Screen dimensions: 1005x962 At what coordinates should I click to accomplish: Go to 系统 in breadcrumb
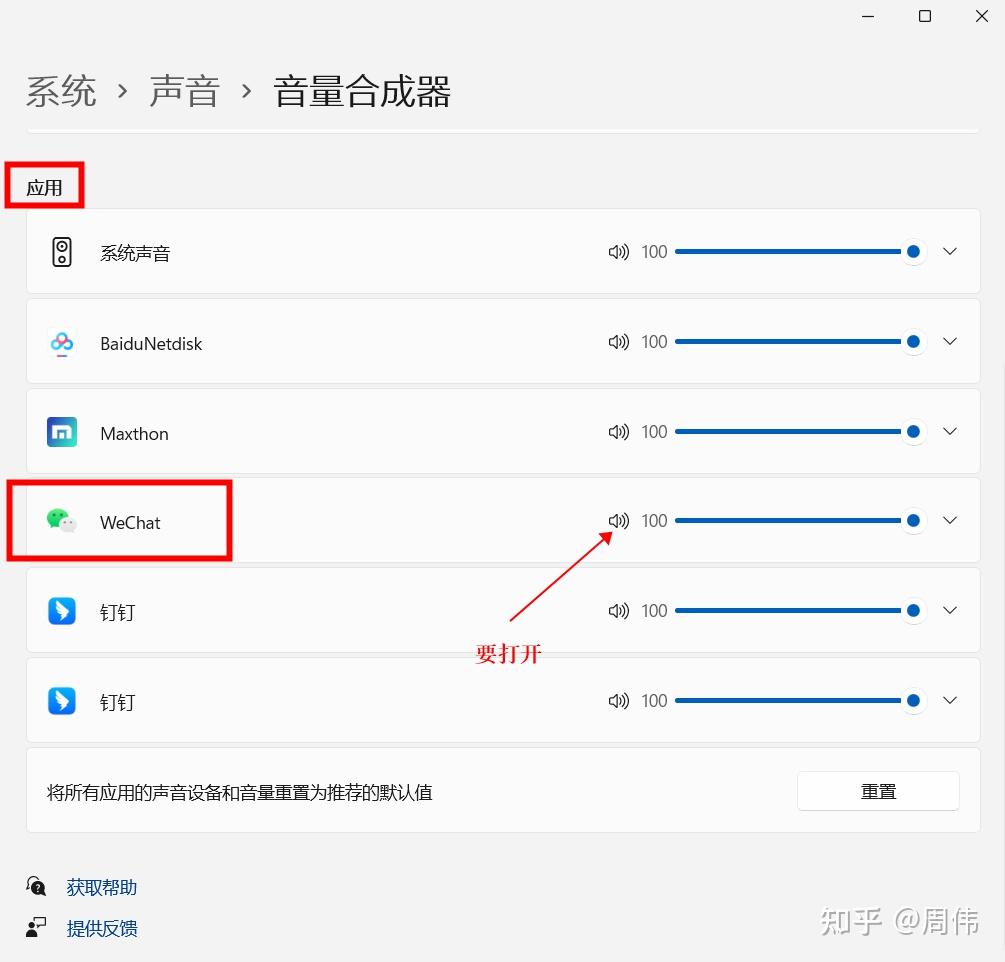62,91
